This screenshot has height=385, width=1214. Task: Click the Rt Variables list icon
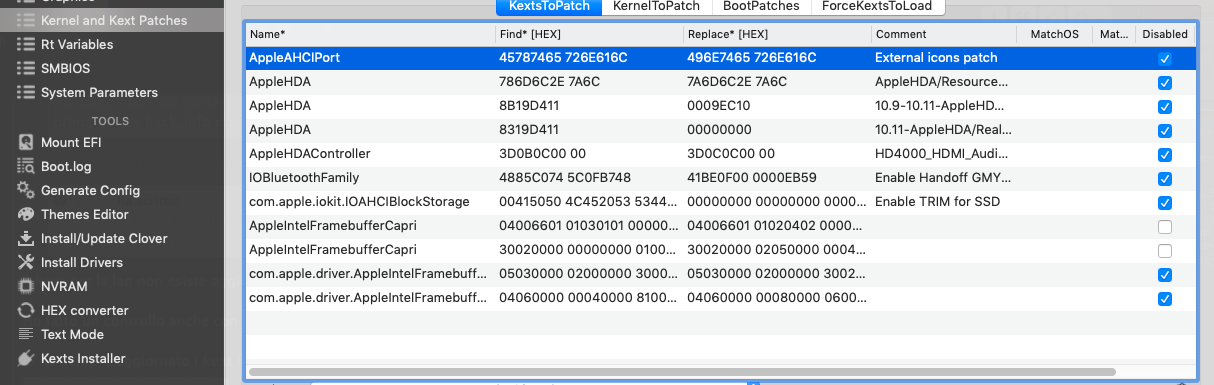(x=25, y=44)
